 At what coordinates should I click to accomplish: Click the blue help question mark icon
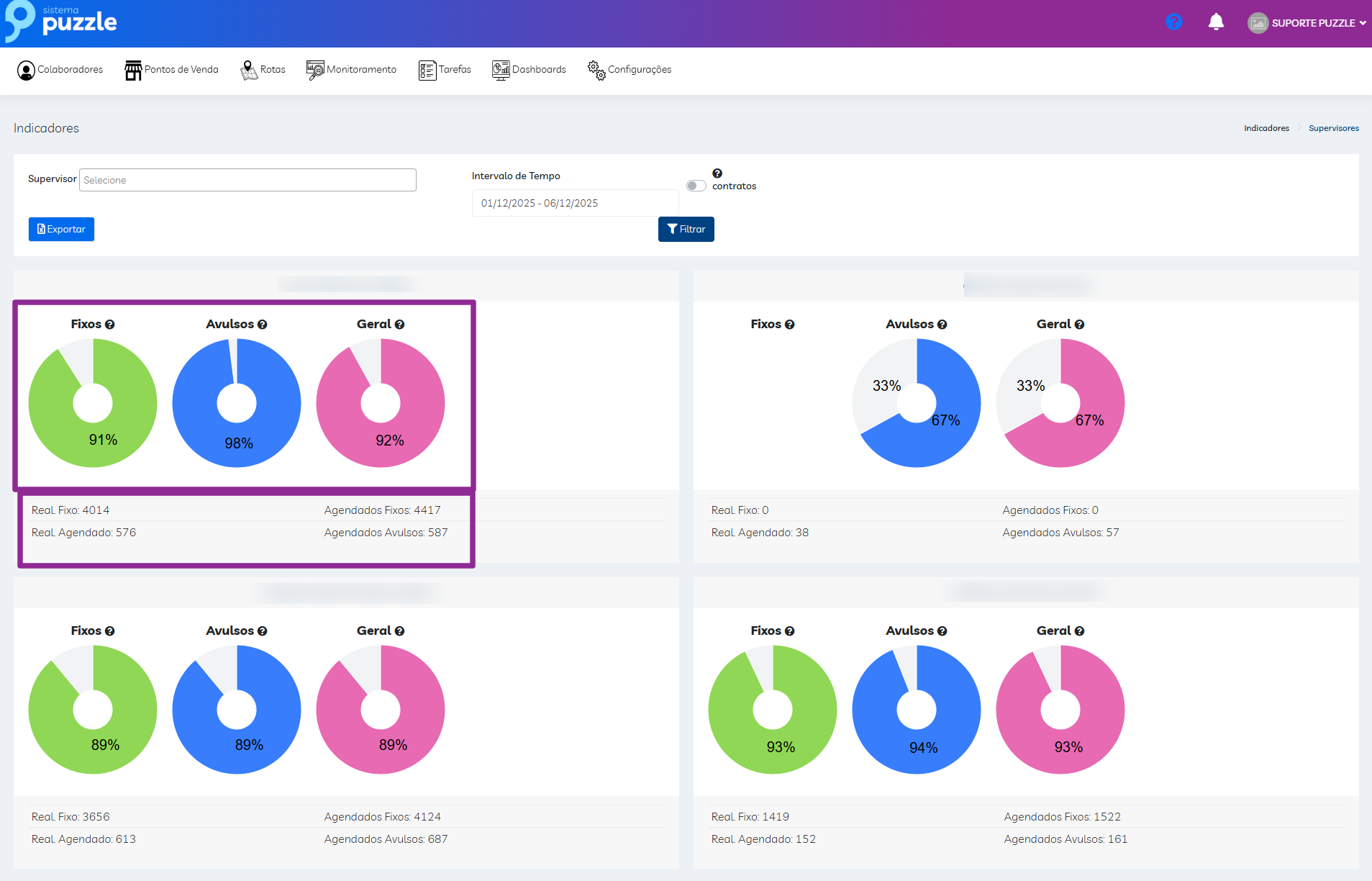click(1173, 22)
